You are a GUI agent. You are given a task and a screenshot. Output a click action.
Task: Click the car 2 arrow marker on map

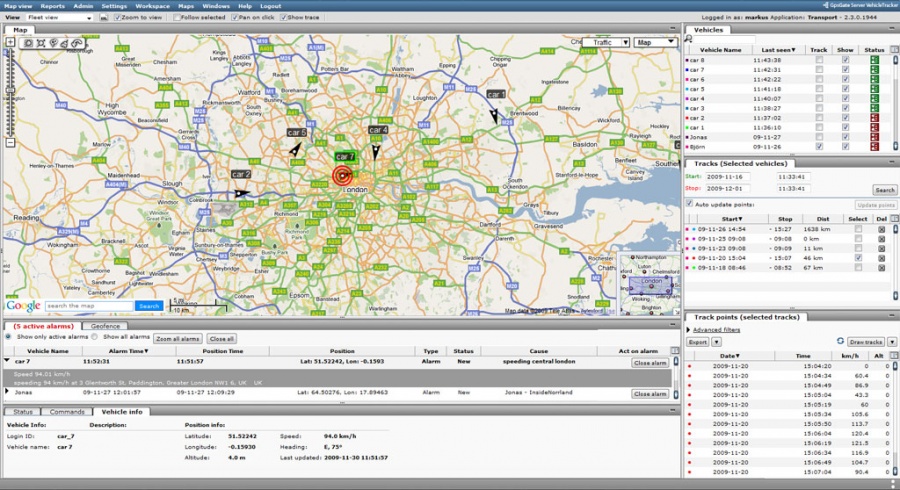tap(242, 193)
